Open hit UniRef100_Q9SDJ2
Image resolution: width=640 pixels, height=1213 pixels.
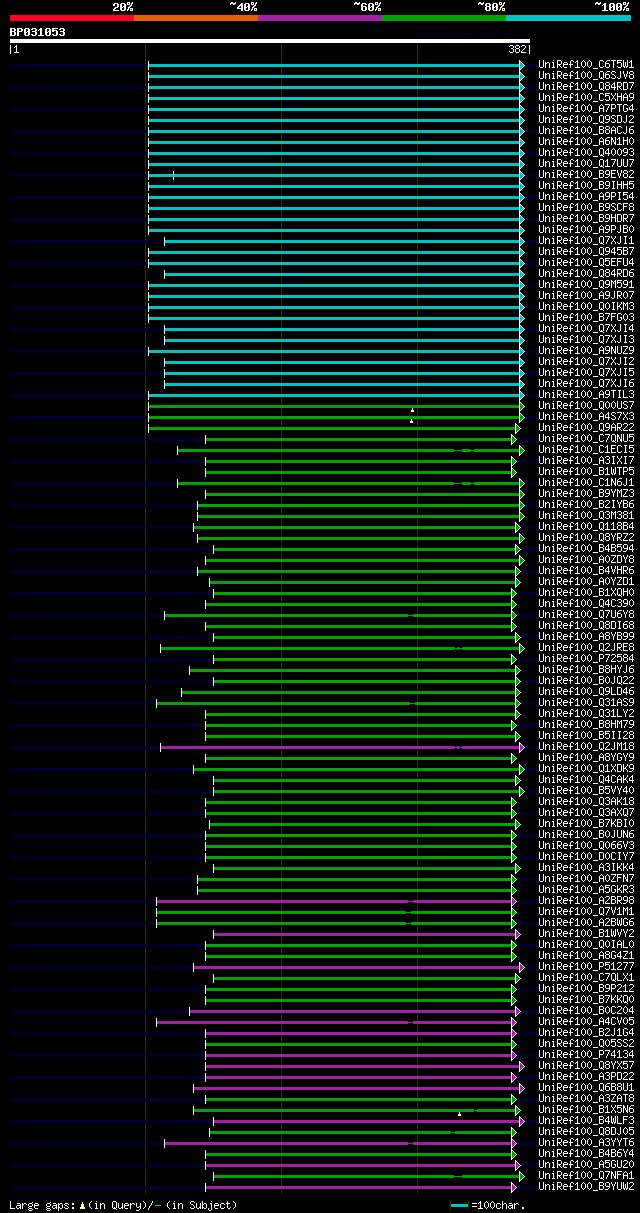click(x=586, y=119)
